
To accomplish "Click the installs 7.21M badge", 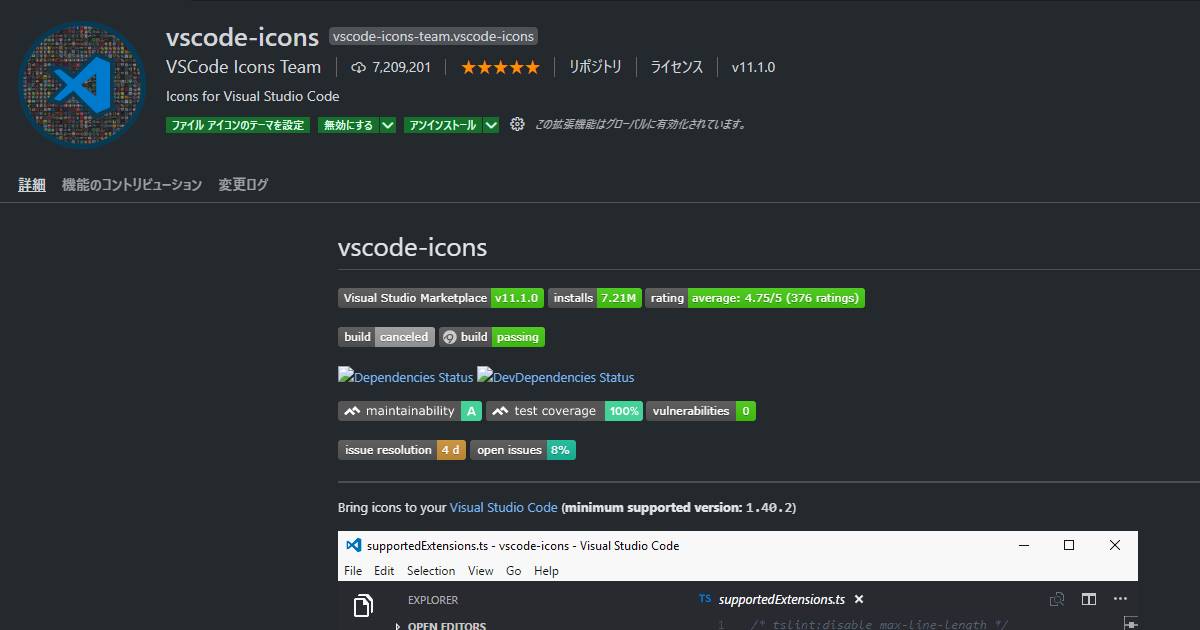I will click(x=595, y=298).
